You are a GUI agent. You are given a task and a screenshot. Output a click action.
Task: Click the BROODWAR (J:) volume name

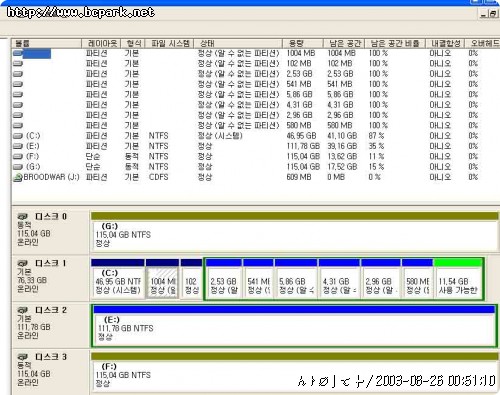51,177
